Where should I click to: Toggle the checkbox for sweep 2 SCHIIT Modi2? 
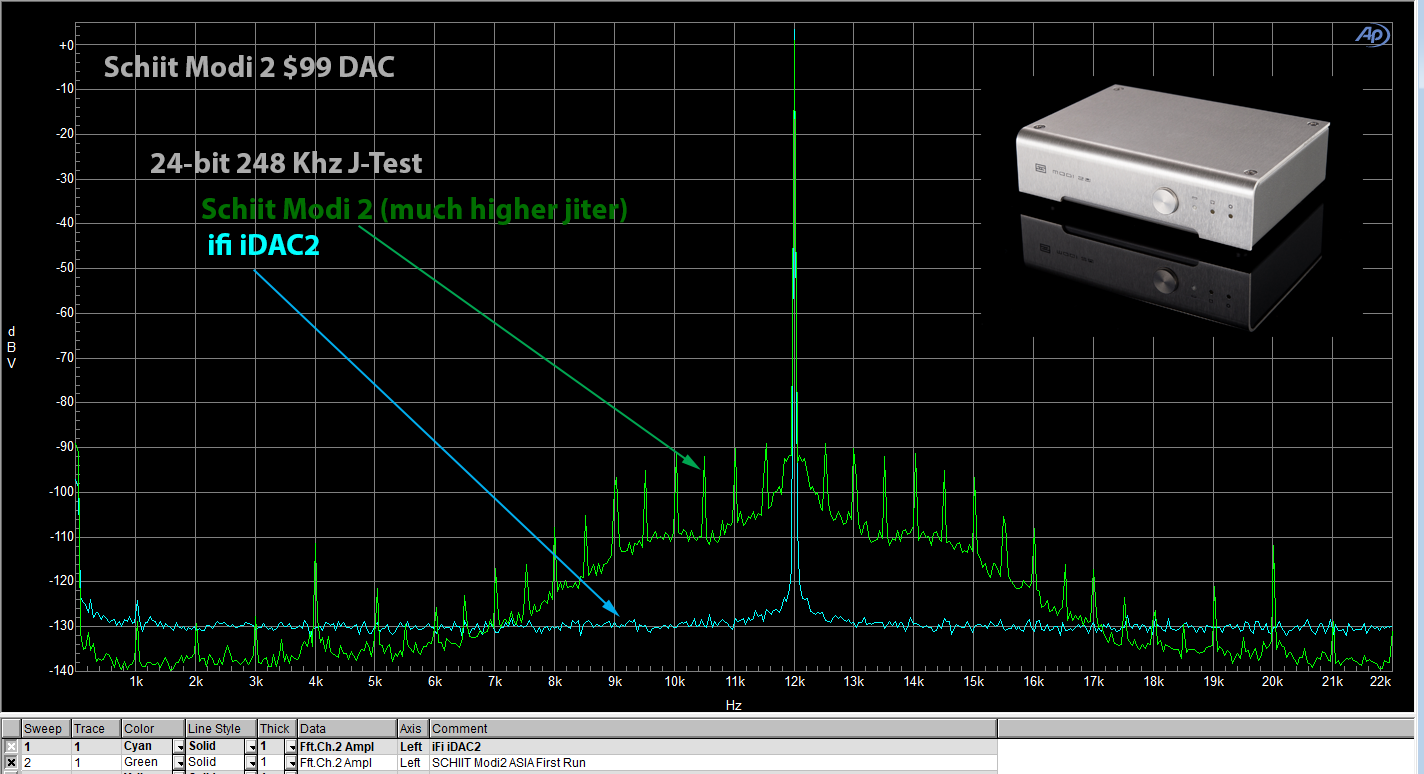(10, 762)
